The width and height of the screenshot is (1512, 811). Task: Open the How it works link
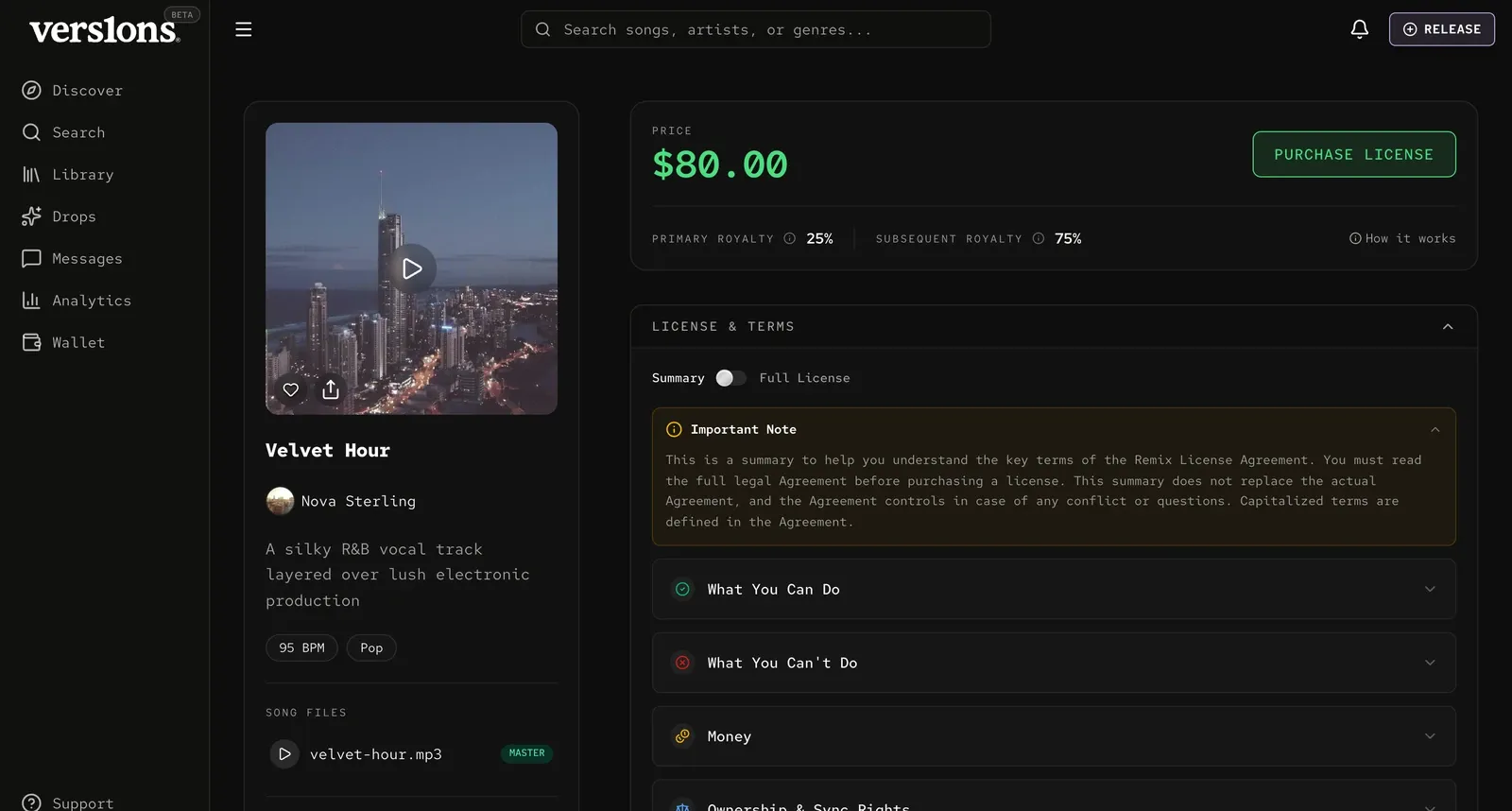[x=1402, y=239]
